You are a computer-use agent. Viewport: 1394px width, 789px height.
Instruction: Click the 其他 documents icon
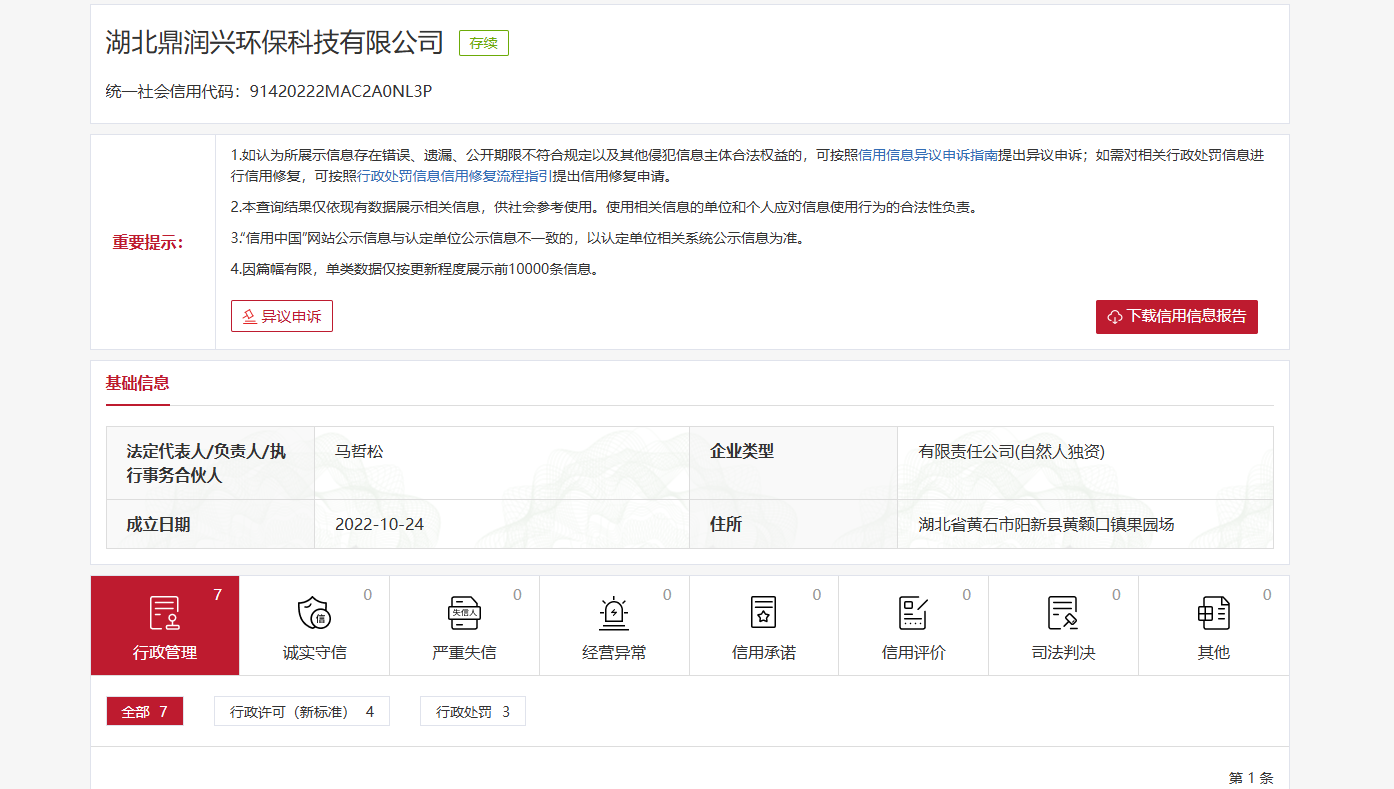(x=1213, y=612)
